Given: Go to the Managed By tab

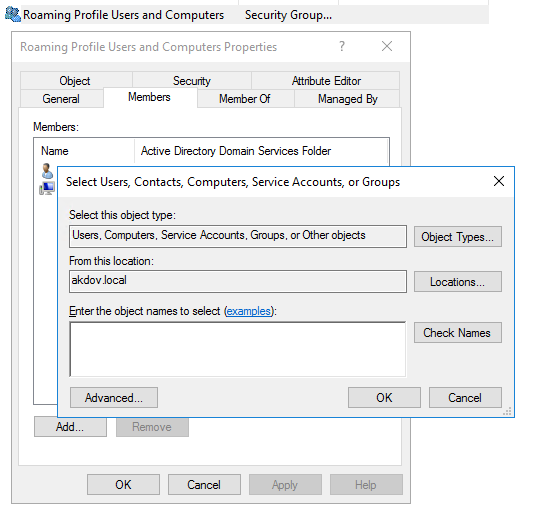Looking at the screenshot, I should pos(347,99).
